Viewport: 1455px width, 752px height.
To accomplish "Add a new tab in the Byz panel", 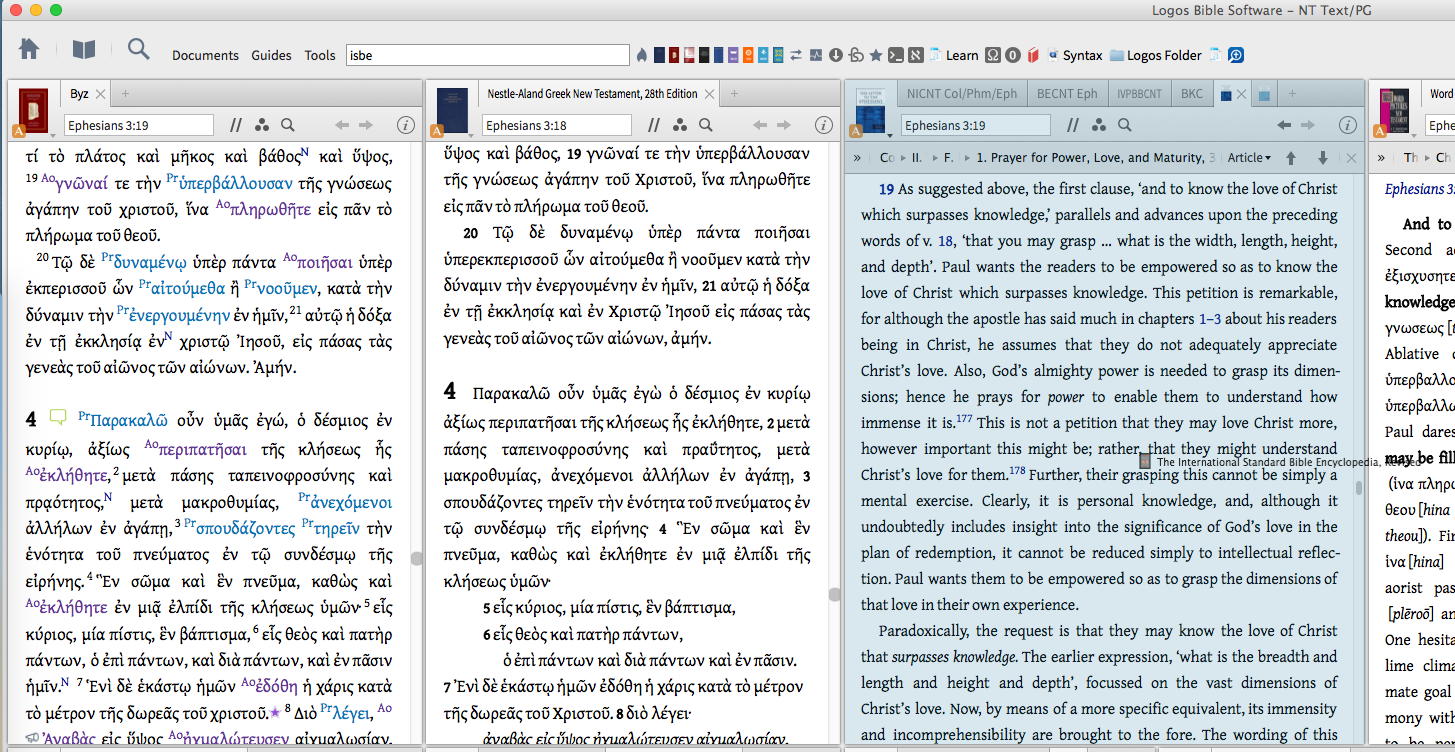I will tap(125, 94).
